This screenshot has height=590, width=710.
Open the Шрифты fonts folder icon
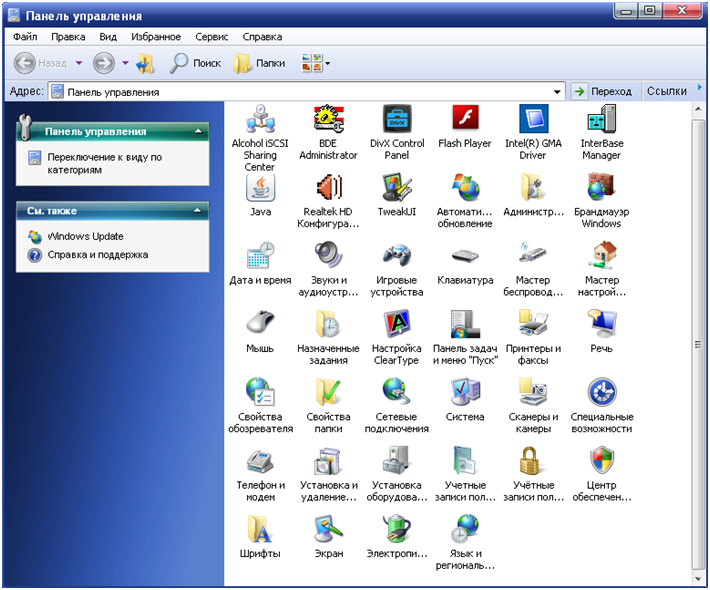point(260,529)
